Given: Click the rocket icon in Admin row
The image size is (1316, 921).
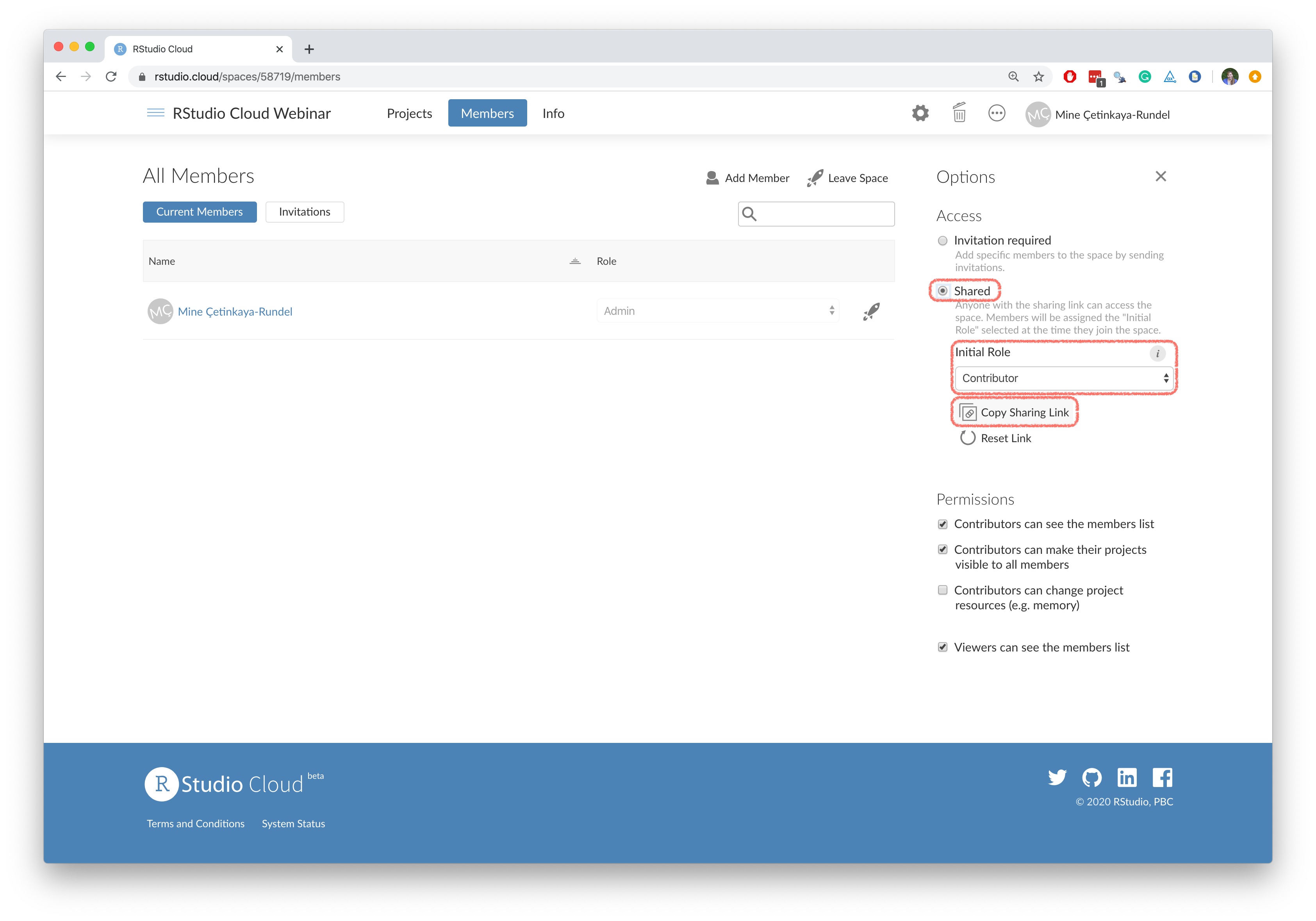Looking at the screenshot, I should (871, 311).
